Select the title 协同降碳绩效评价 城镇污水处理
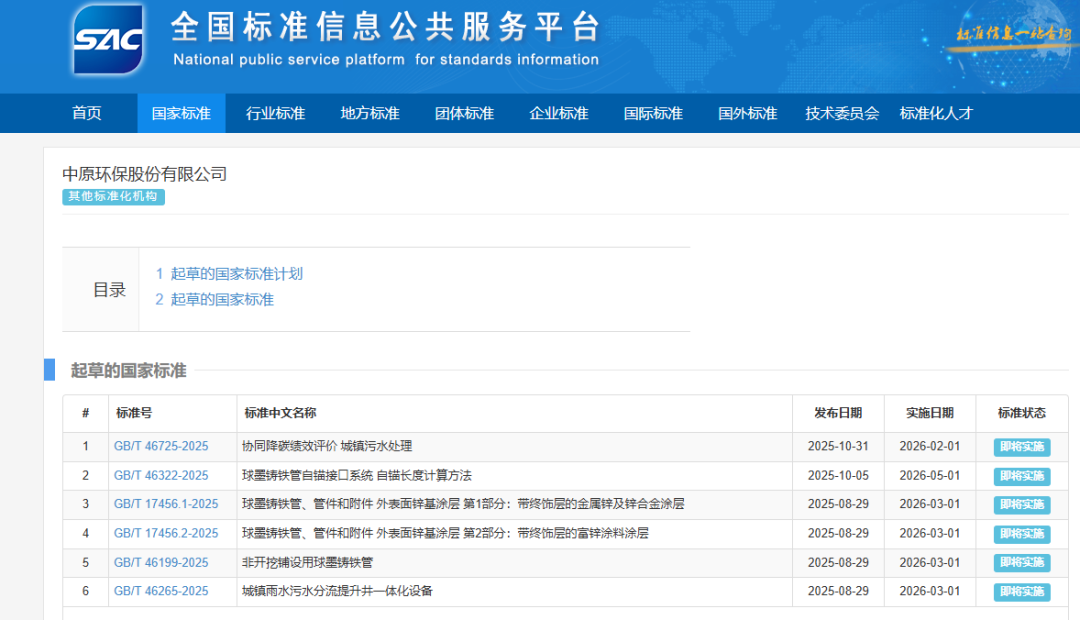 coord(327,446)
